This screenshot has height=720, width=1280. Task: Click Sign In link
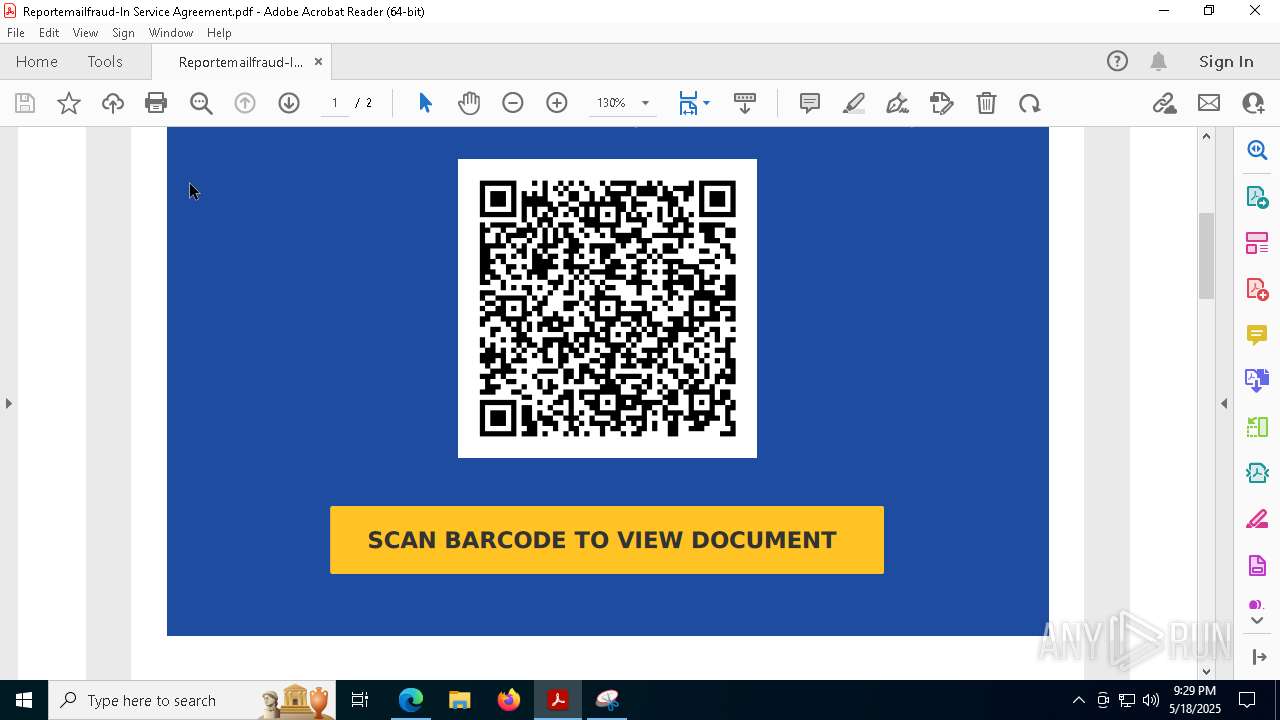pos(1226,61)
